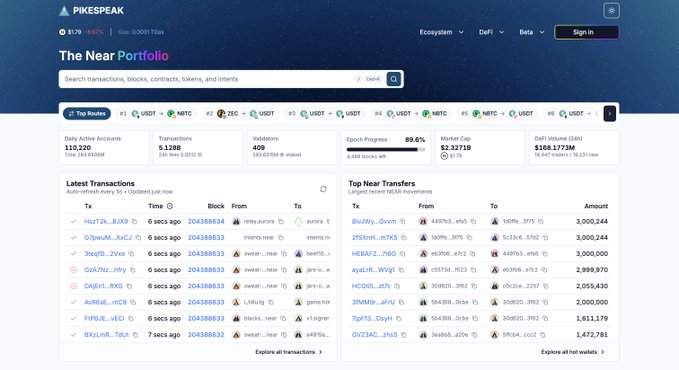Advance the routes carousel with arrow
Image resolution: width=679 pixels, height=370 pixels.
[x=610, y=114]
